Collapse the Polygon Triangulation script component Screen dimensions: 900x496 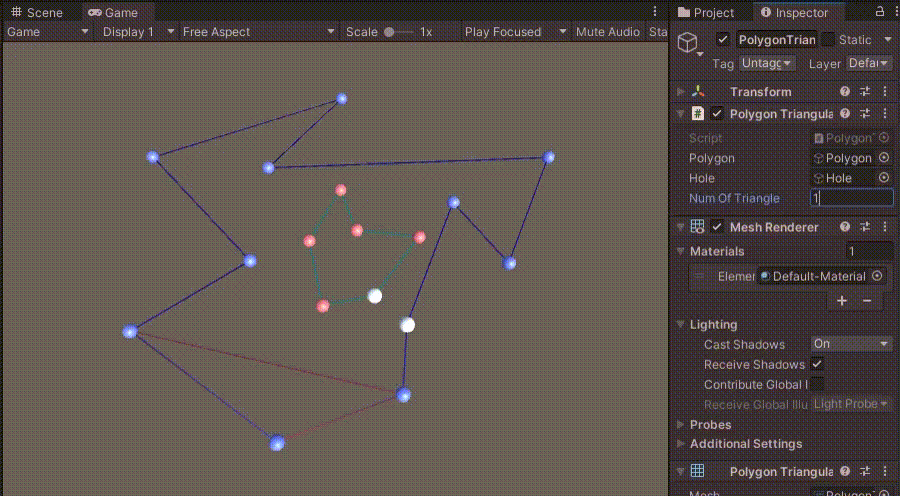(x=681, y=114)
